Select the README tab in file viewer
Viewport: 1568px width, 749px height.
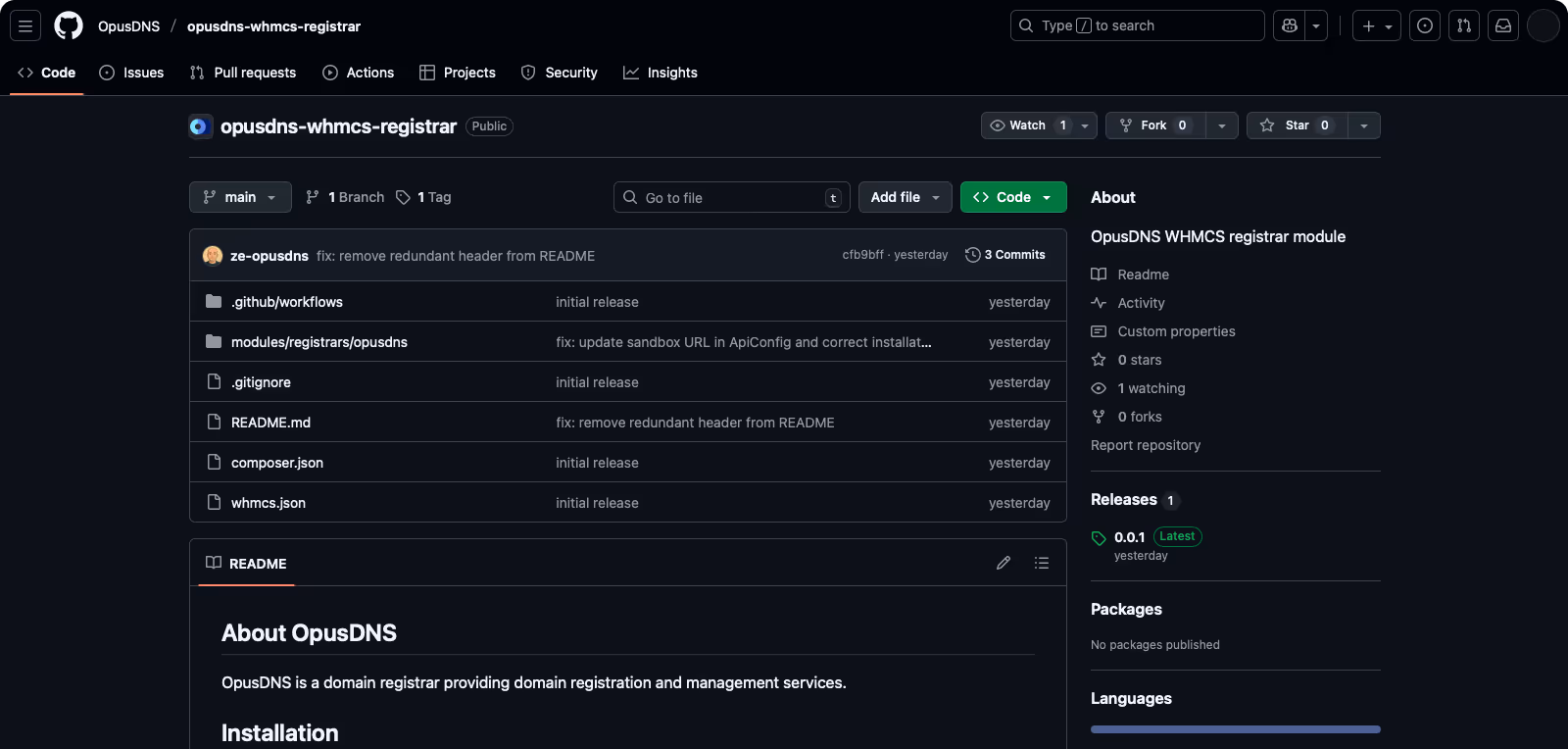(x=246, y=564)
